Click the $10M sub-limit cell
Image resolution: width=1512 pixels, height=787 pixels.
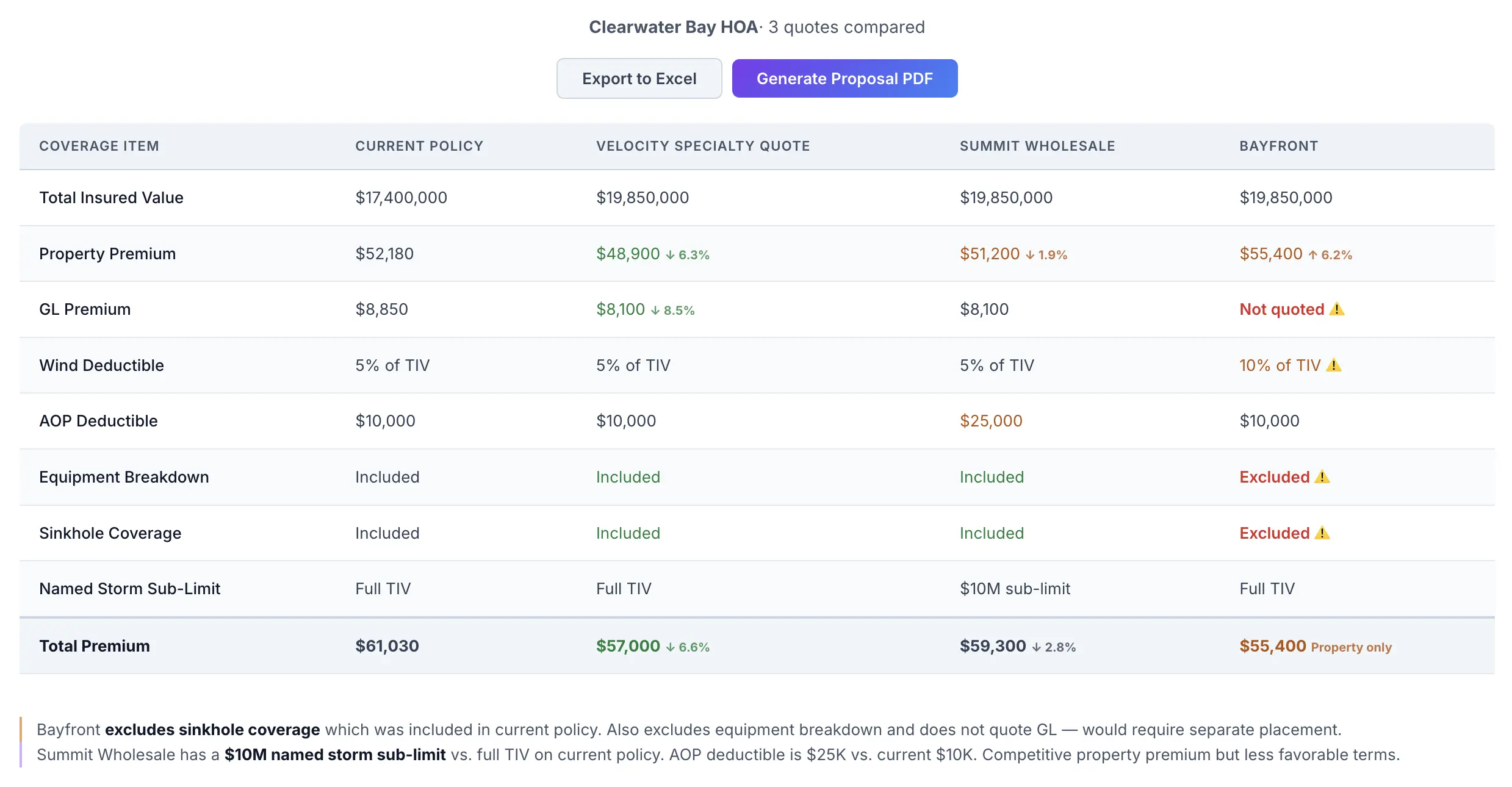point(1015,589)
